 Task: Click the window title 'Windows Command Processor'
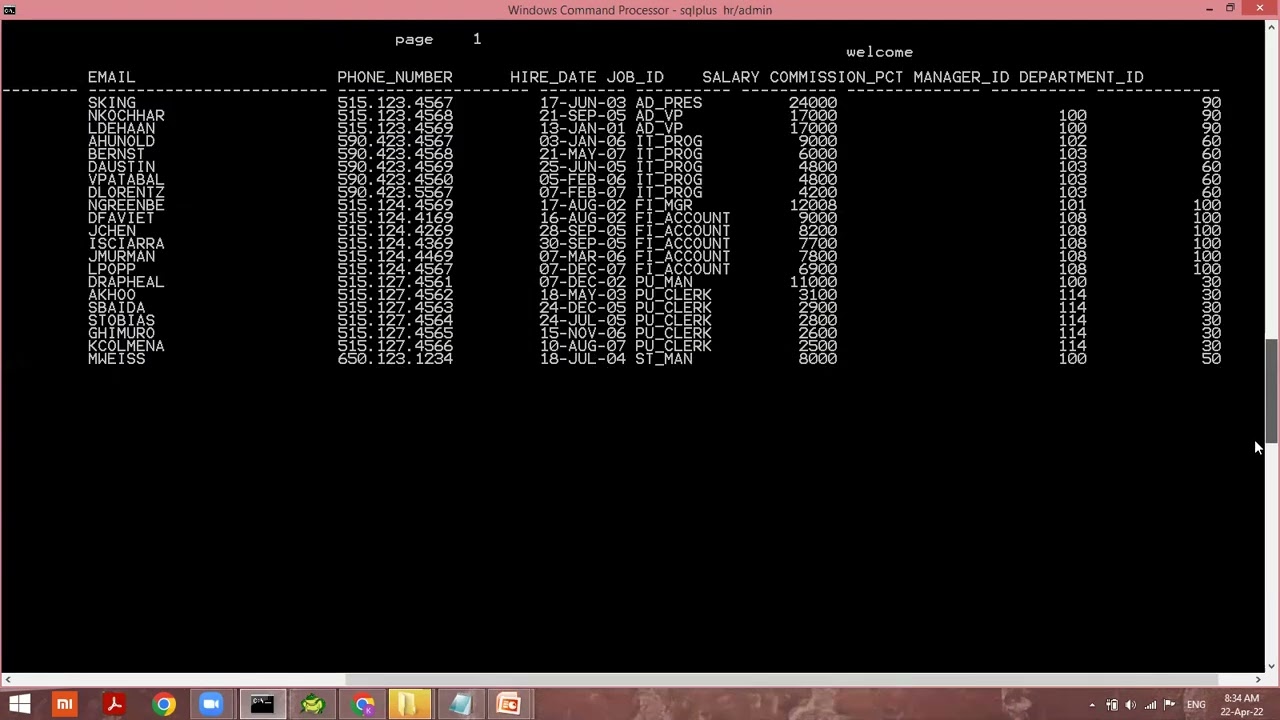click(590, 10)
